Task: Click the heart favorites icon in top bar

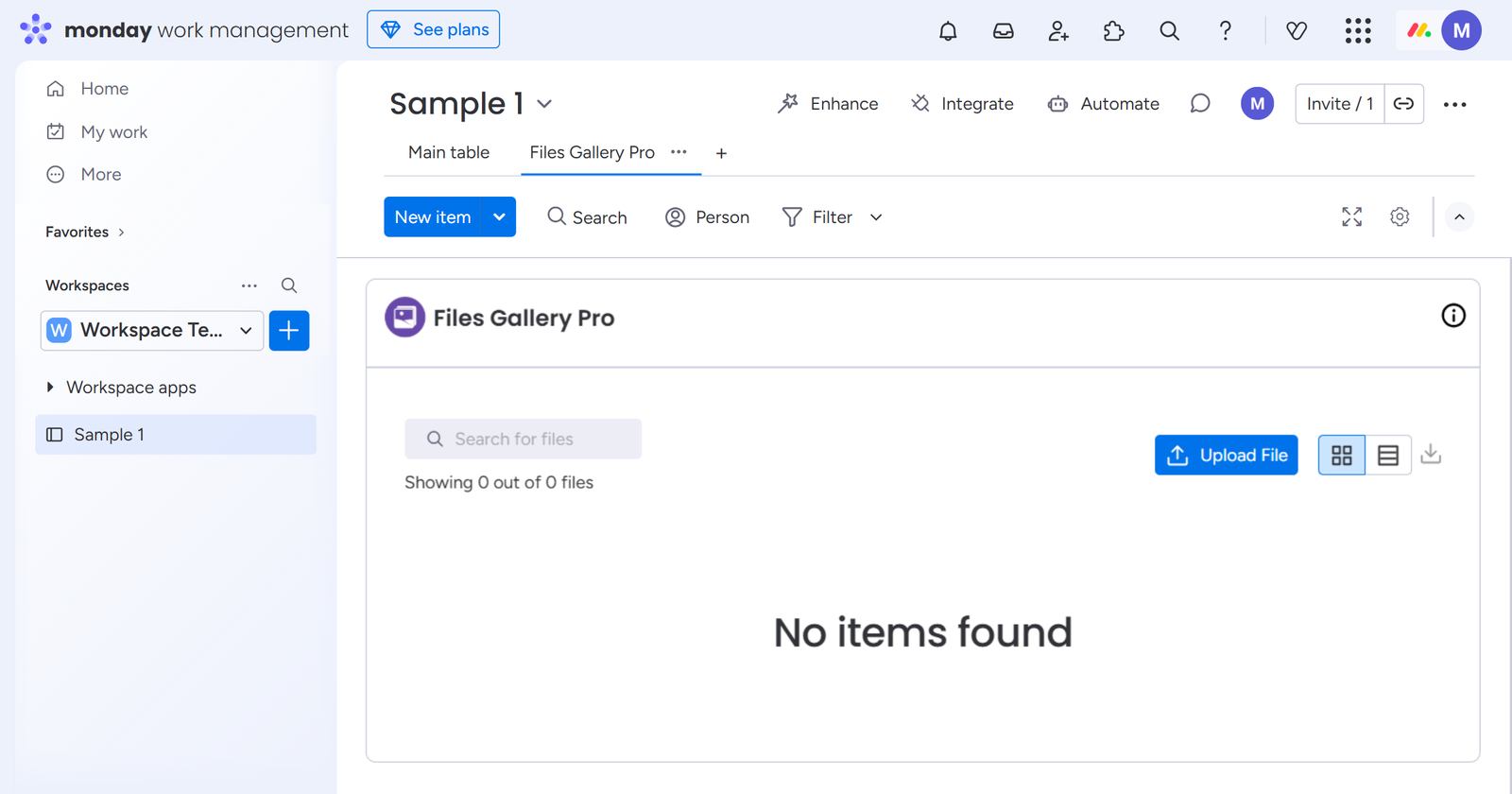Action: [x=1297, y=31]
